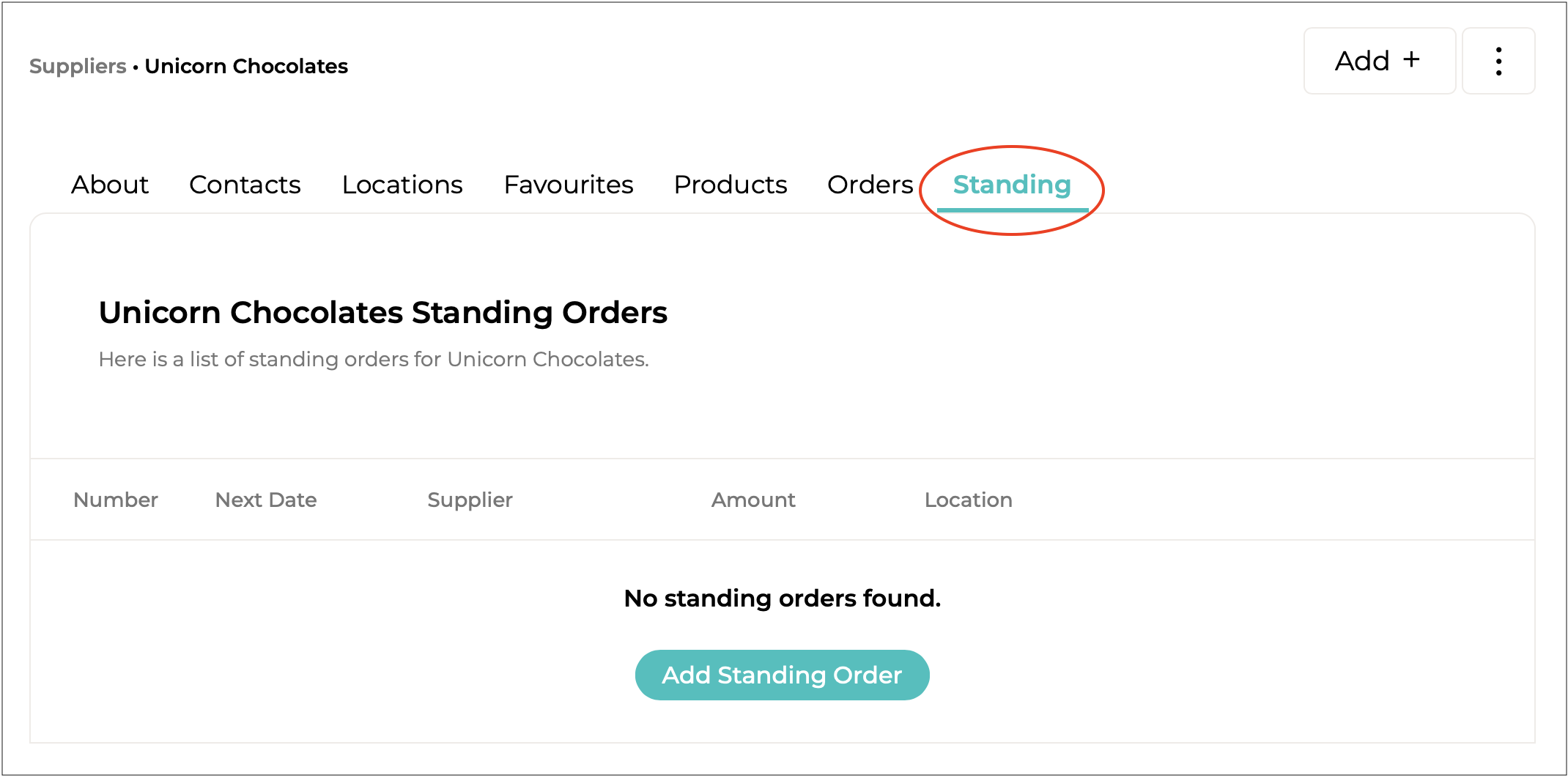Click the Unicorn Chocolates breadcrumb title
The width and height of the screenshot is (1568, 778).
point(246,67)
